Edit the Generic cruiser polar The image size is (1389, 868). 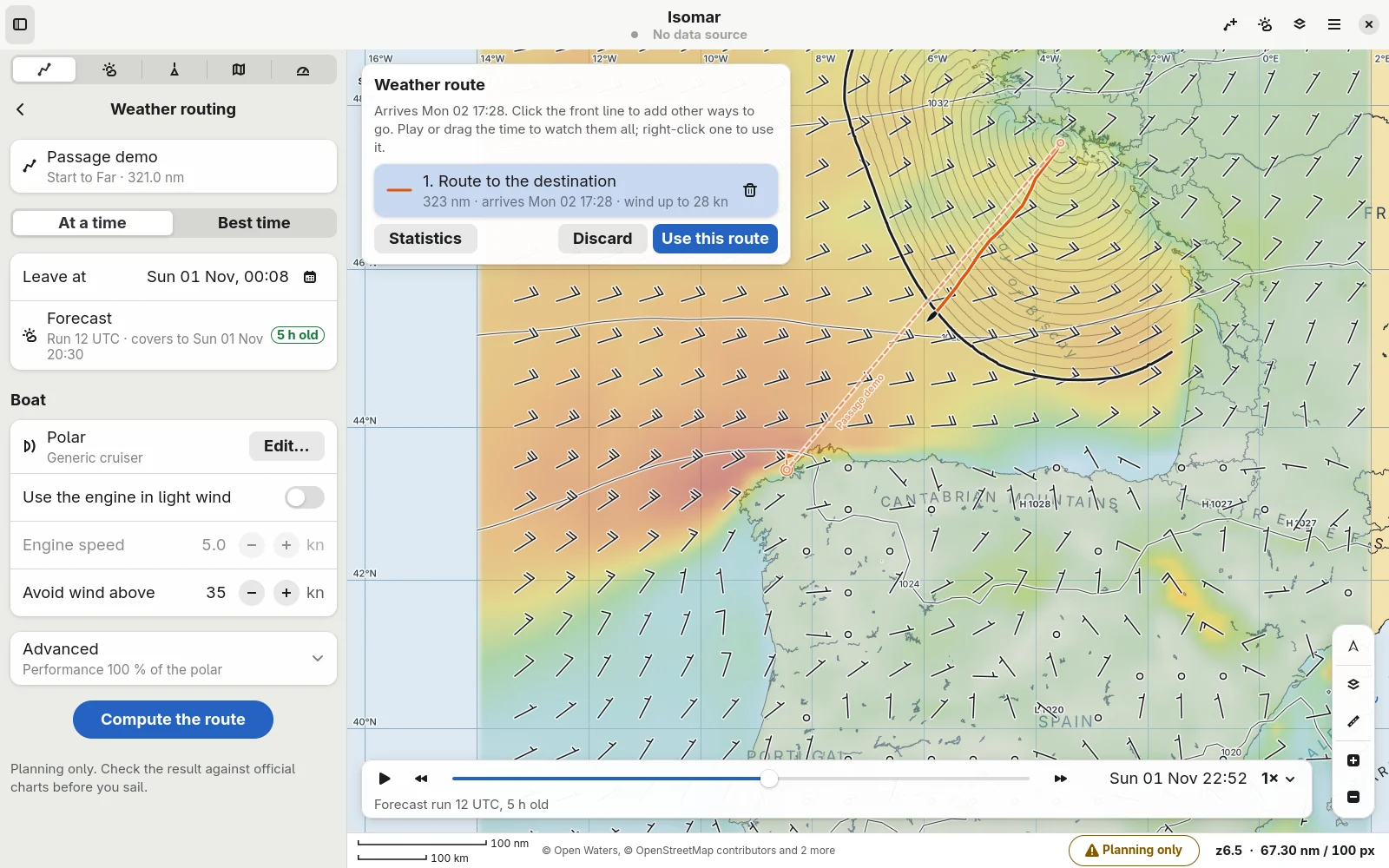[x=286, y=446]
